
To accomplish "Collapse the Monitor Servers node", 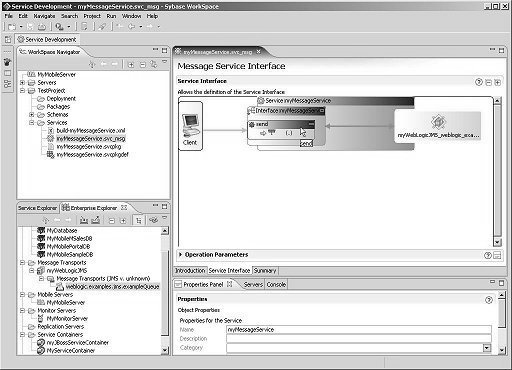I will (x=22, y=311).
